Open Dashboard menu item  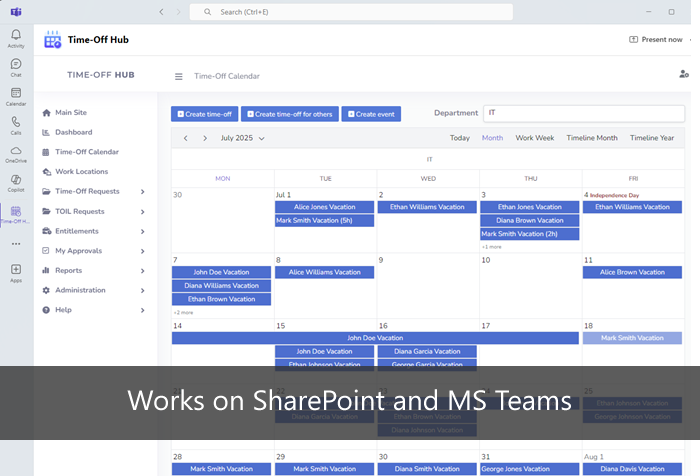click(74, 132)
